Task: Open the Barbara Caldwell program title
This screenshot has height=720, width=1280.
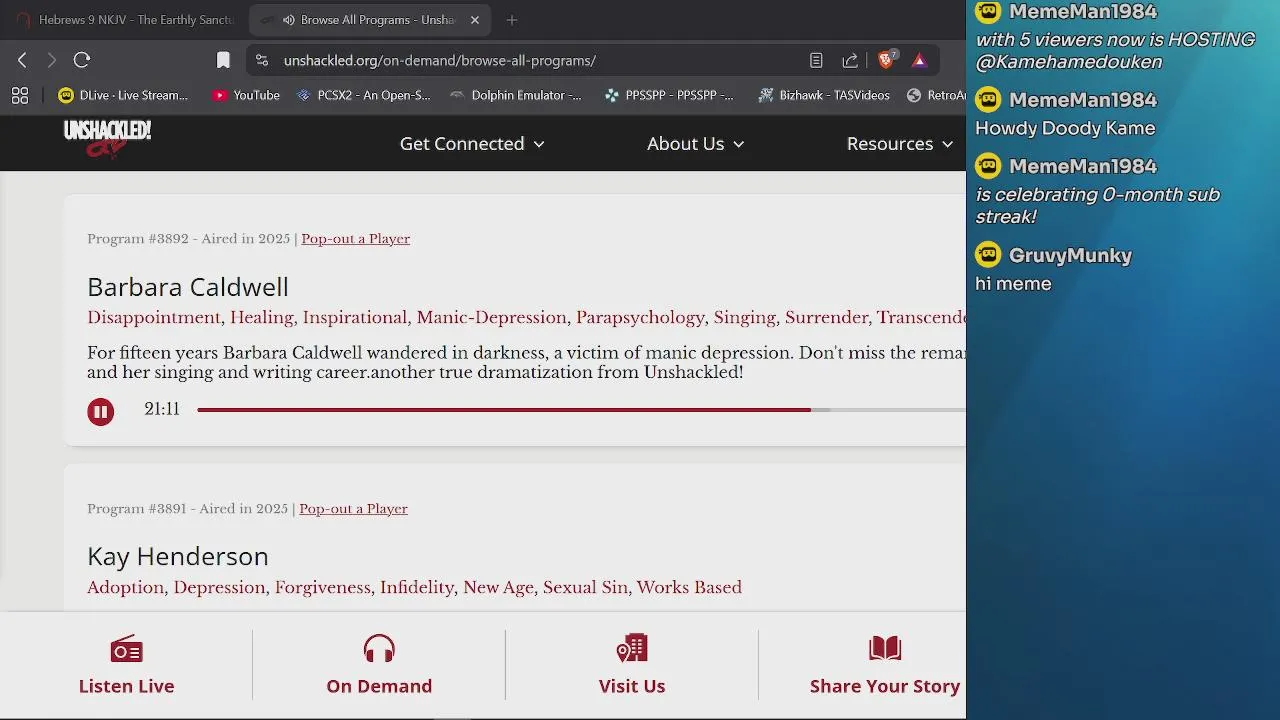Action: pos(188,287)
